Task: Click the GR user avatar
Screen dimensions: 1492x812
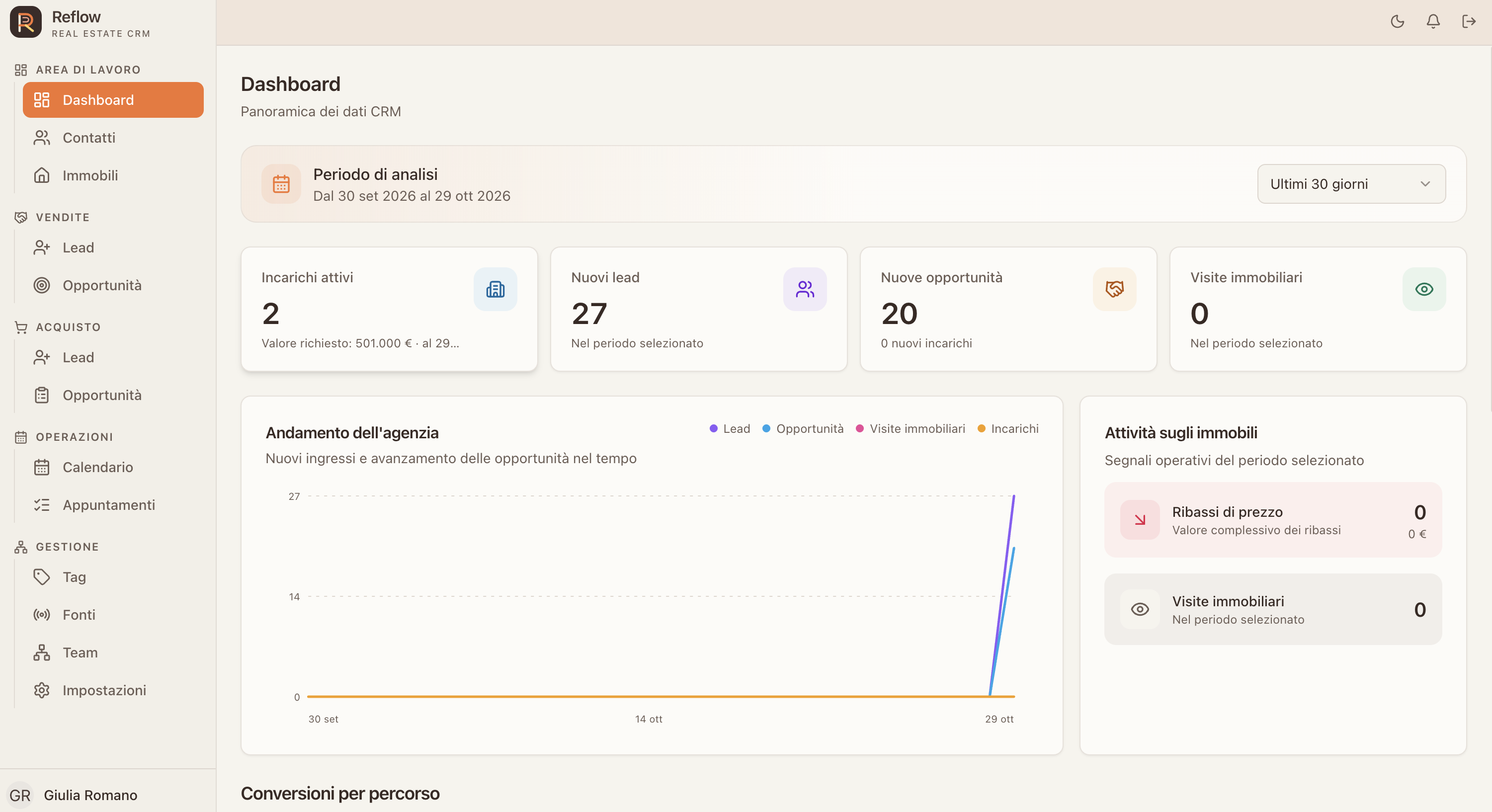Action: (20, 795)
